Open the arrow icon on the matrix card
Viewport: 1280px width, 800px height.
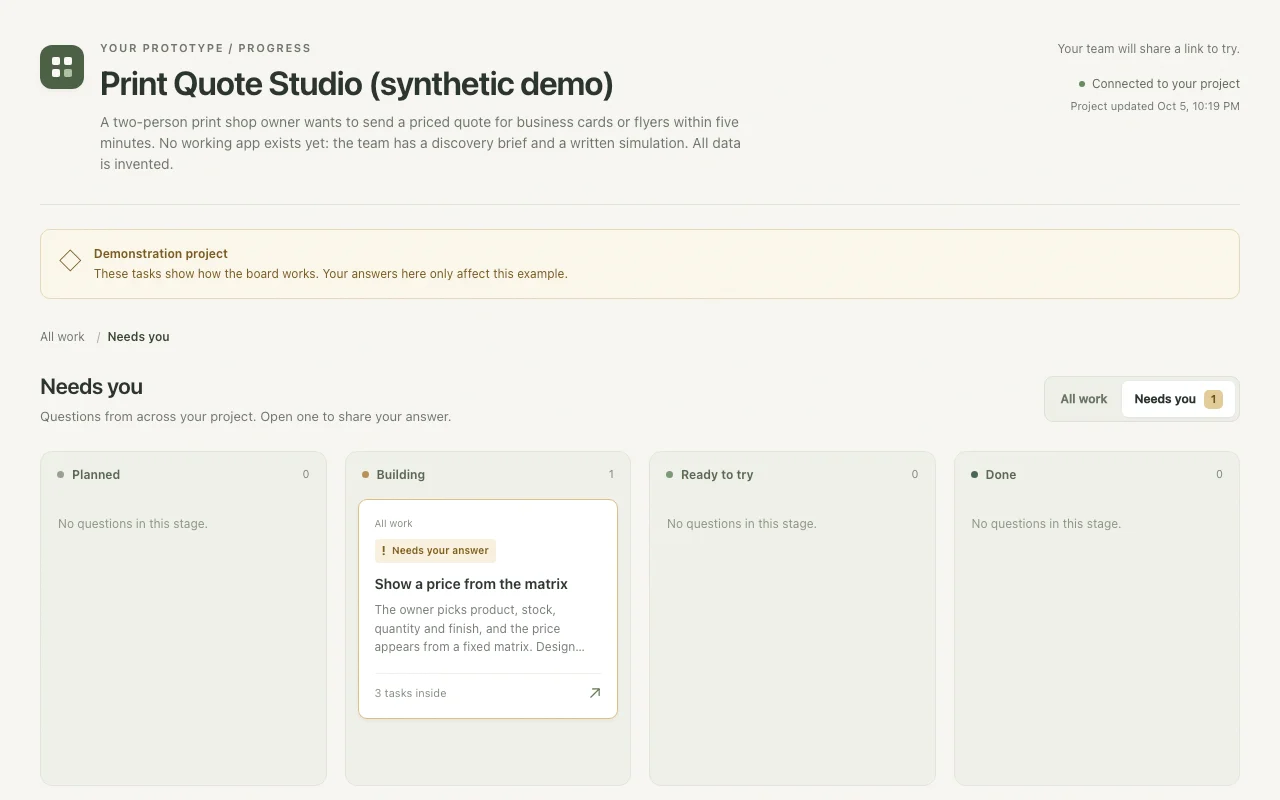pyautogui.click(x=595, y=693)
